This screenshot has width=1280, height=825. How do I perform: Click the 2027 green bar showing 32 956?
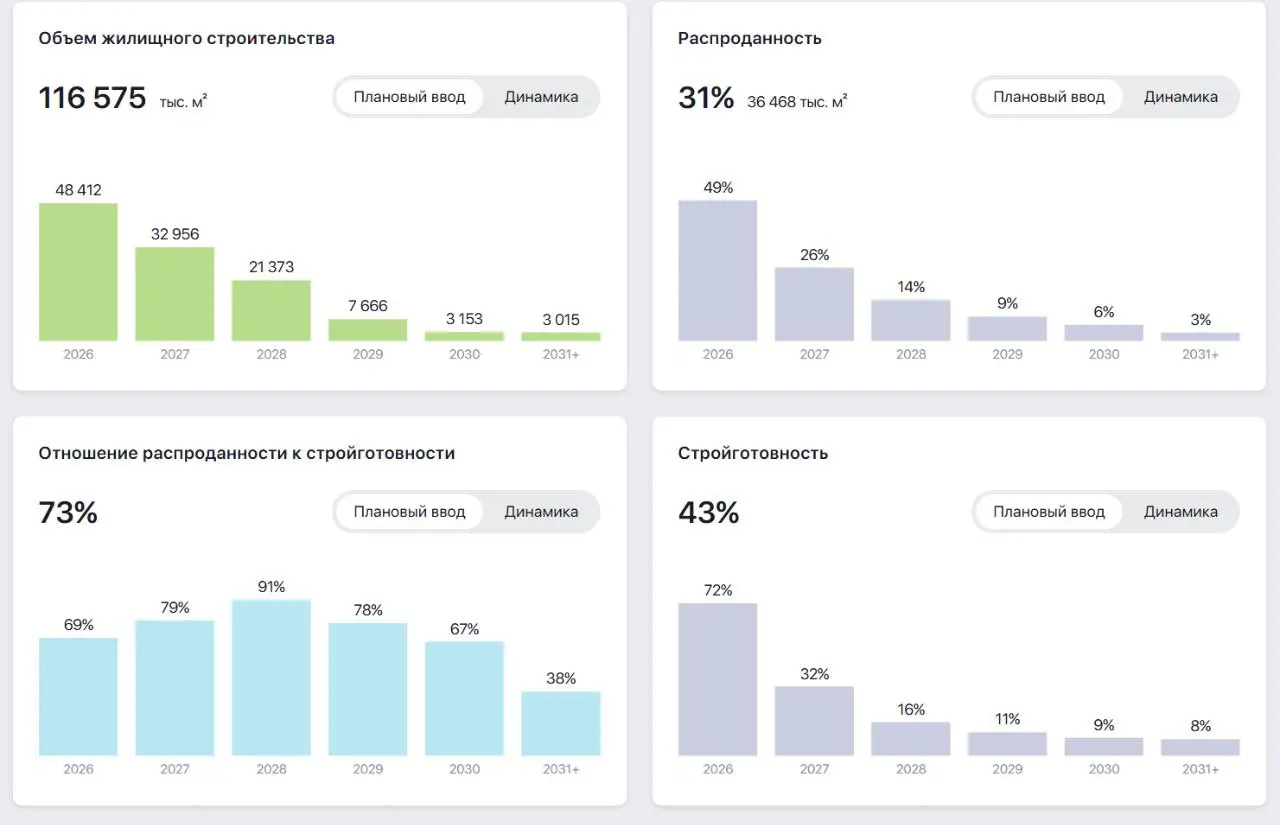point(175,294)
